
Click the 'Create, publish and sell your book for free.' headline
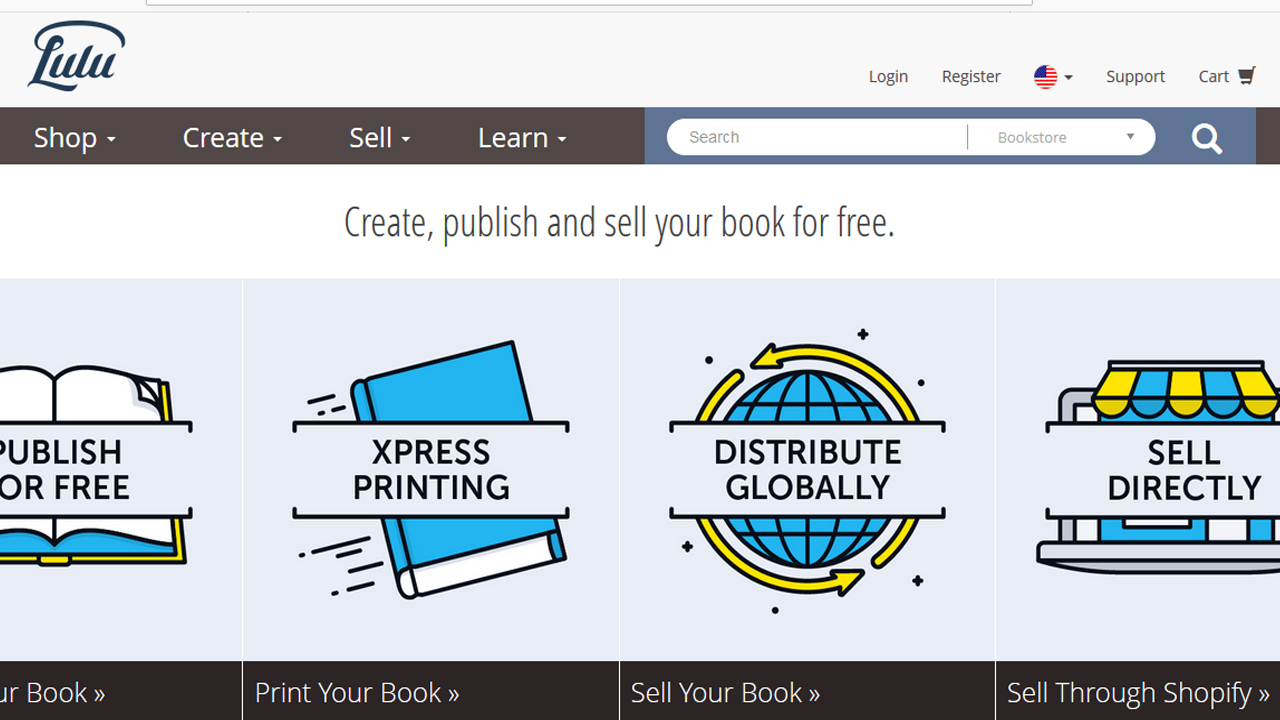tap(619, 222)
